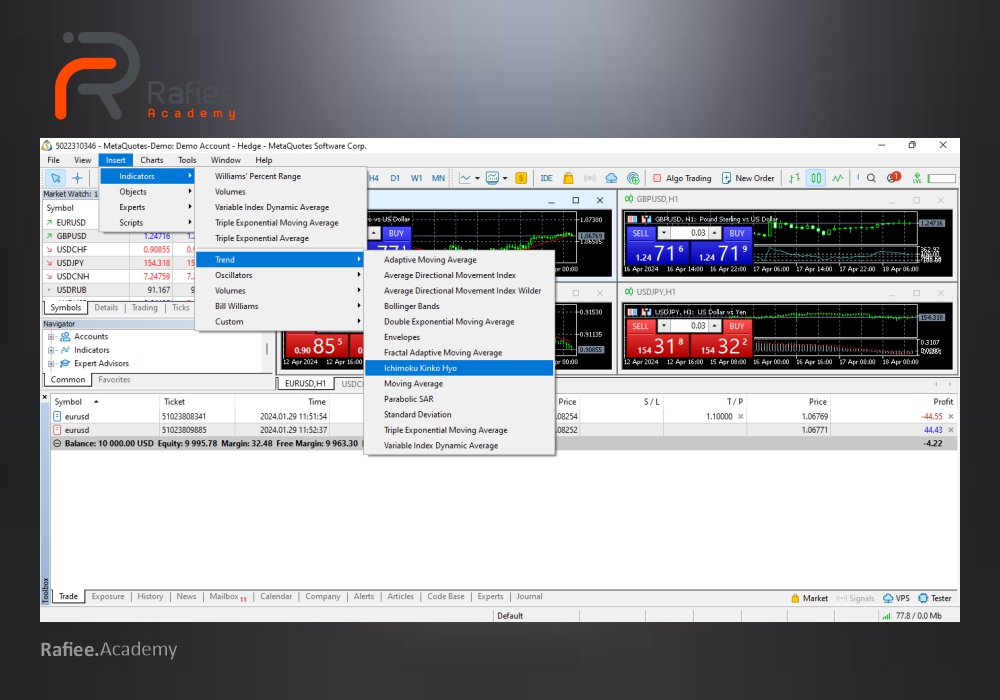This screenshot has width=1000, height=700.
Task: Expand the Custom indicators submenu
Action: [x=280, y=321]
